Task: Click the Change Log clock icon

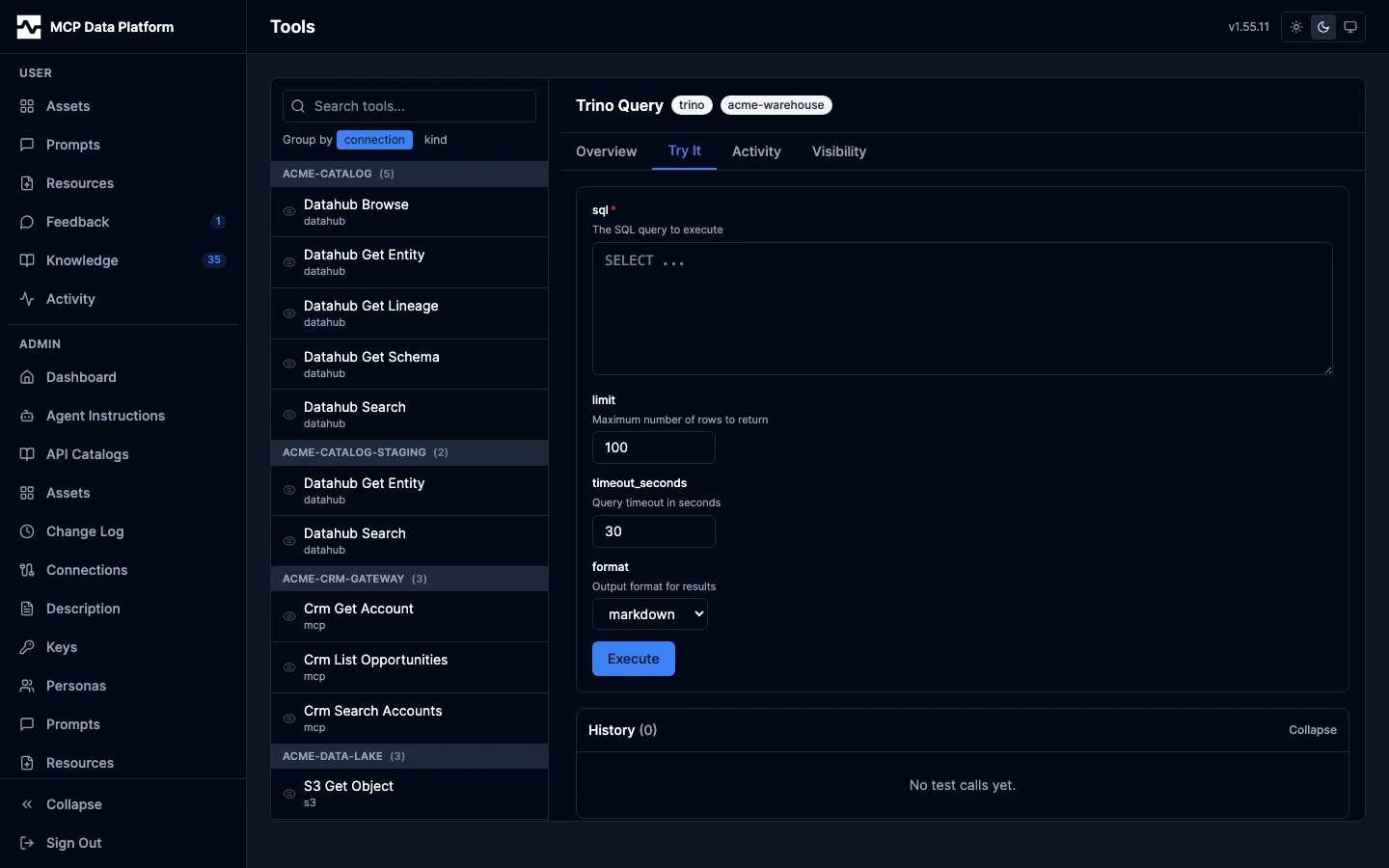Action: point(27,531)
